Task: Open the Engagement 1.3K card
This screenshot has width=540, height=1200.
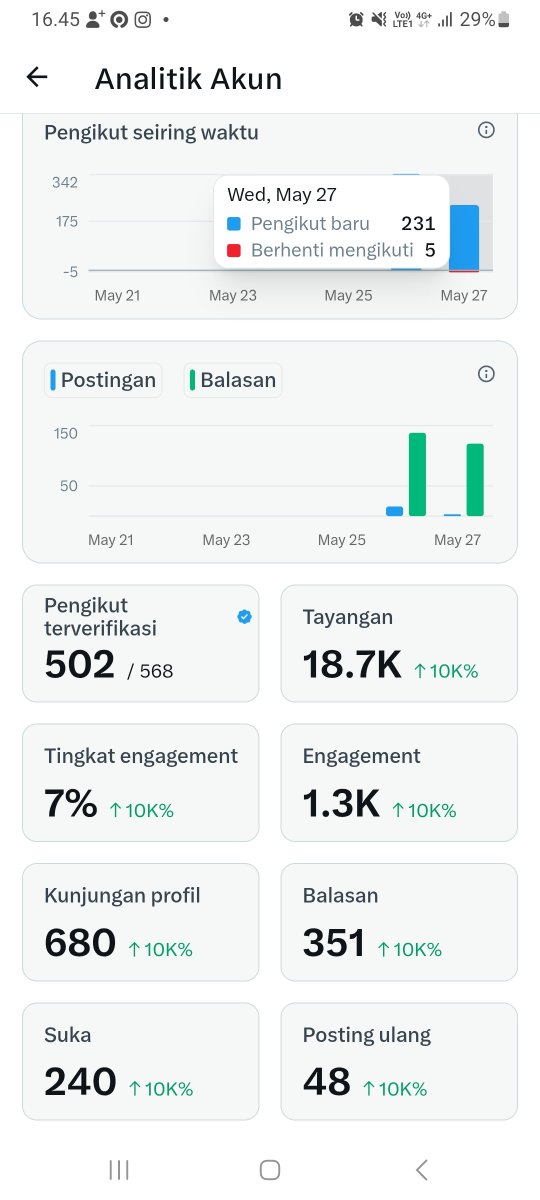Action: click(x=399, y=782)
